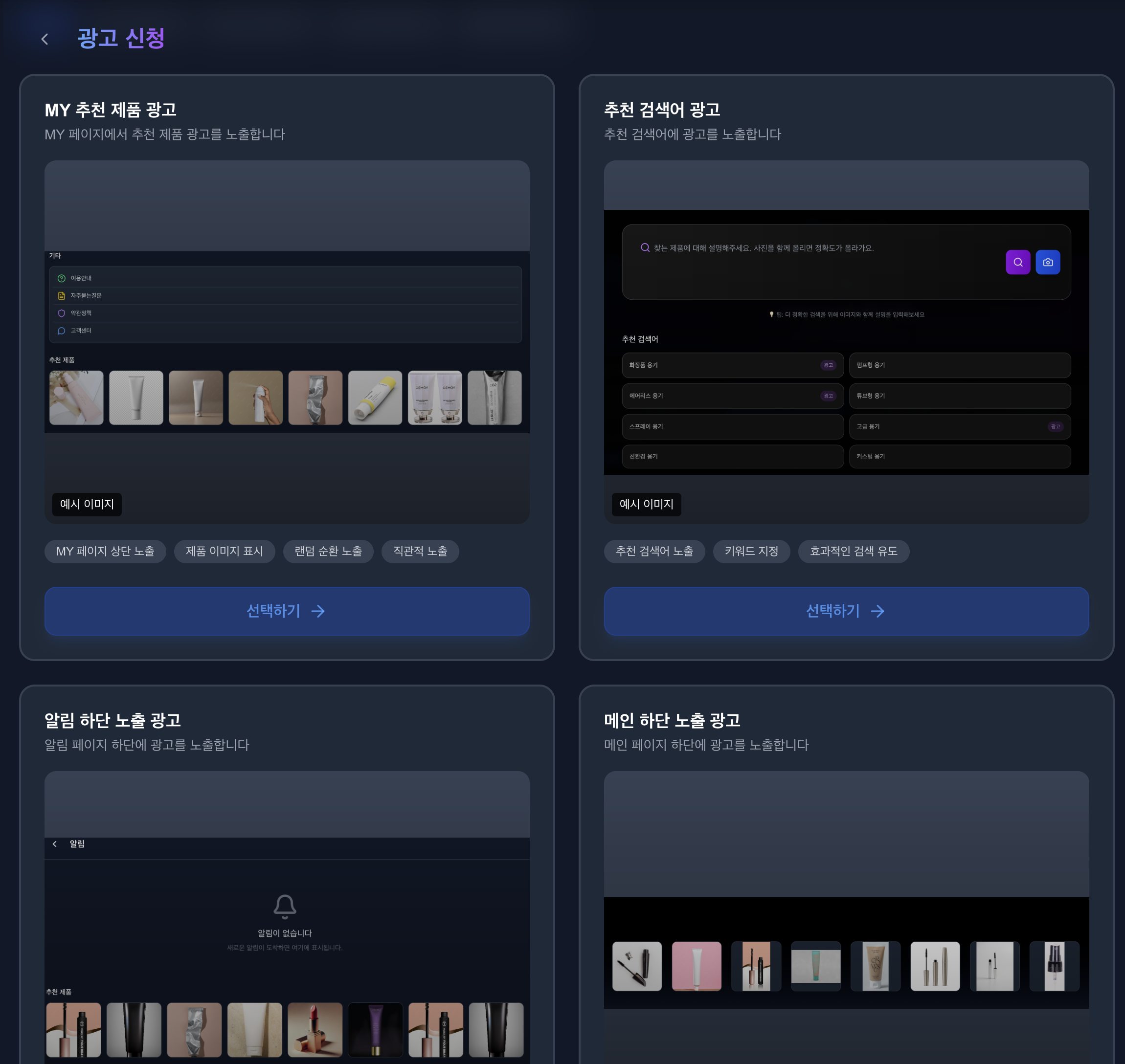Screen dimensions: 1125x1064
Task: Click the notification bell icon
Action: coord(285,907)
